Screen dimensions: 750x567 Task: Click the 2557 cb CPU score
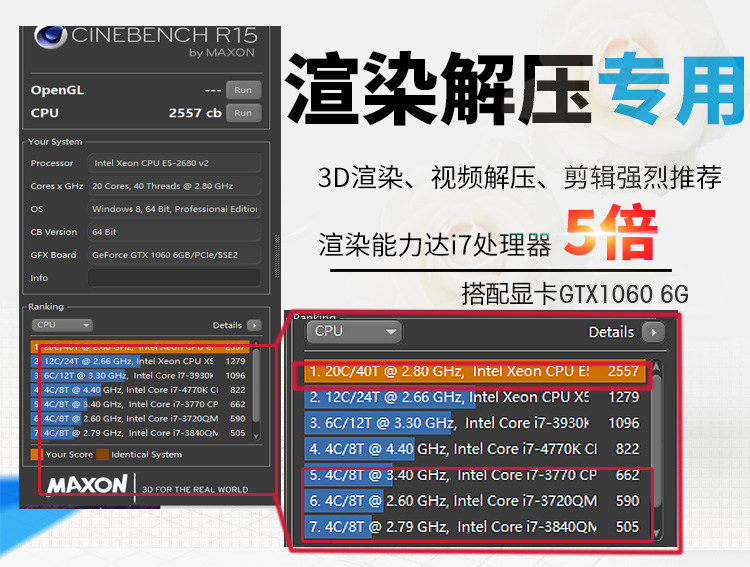(x=195, y=113)
